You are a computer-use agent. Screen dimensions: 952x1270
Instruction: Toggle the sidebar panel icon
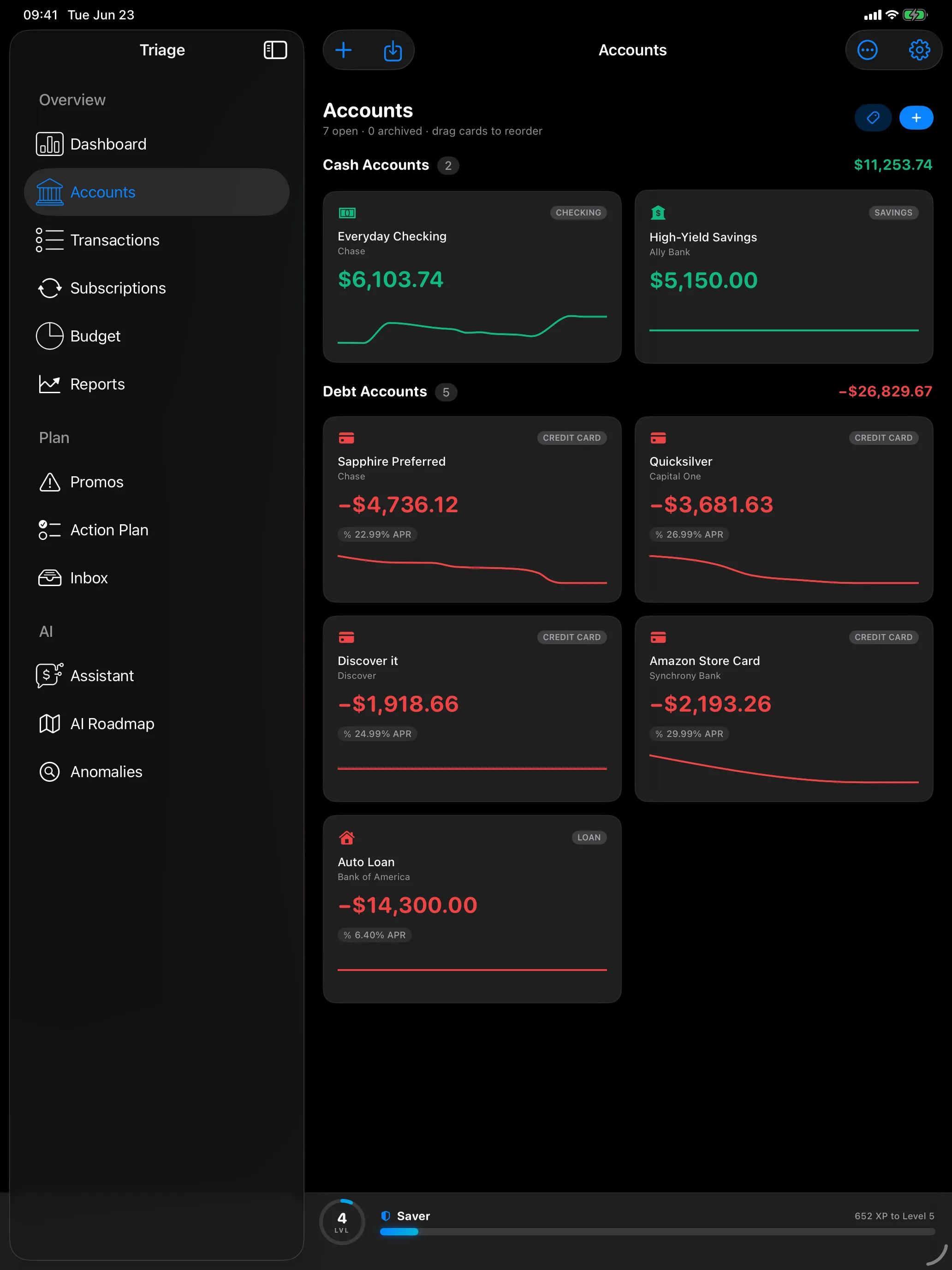(x=275, y=50)
